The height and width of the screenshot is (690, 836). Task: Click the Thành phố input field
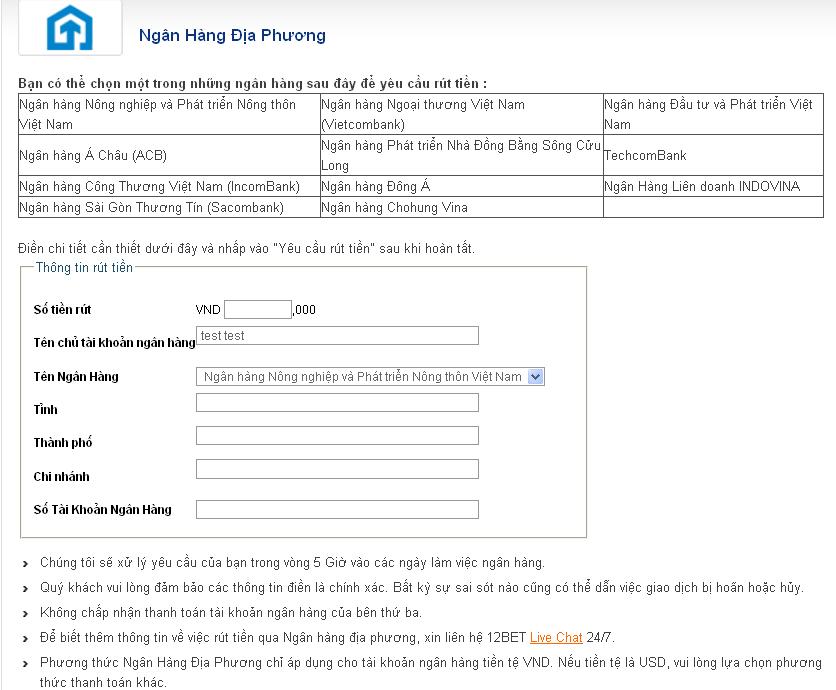point(337,436)
